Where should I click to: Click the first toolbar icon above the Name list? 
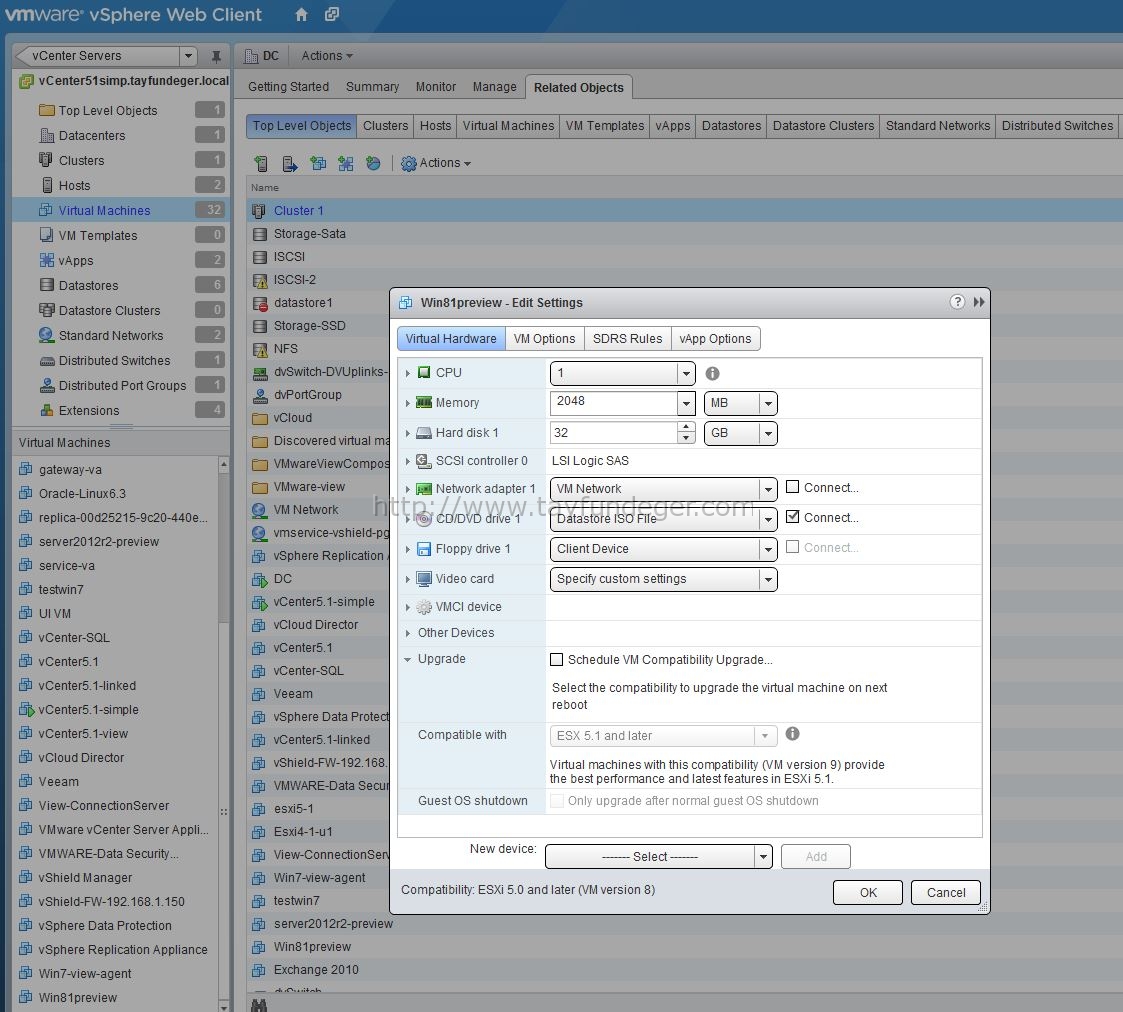[261, 163]
